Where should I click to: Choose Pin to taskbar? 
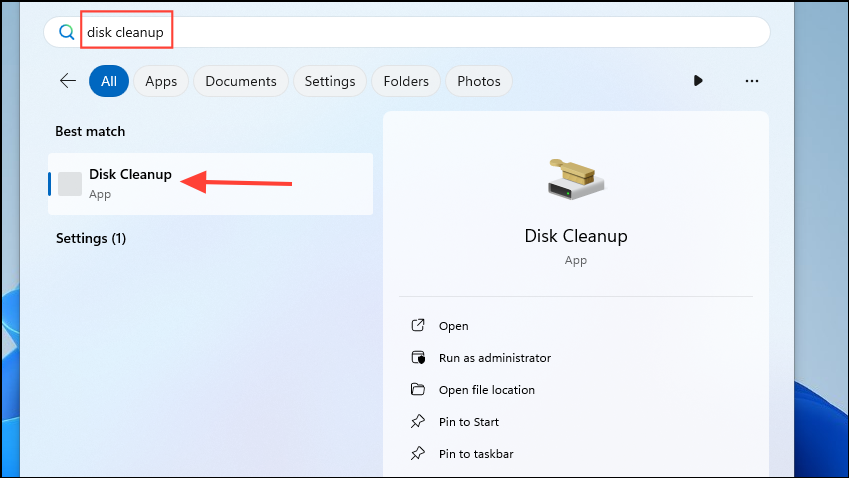point(476,454)
